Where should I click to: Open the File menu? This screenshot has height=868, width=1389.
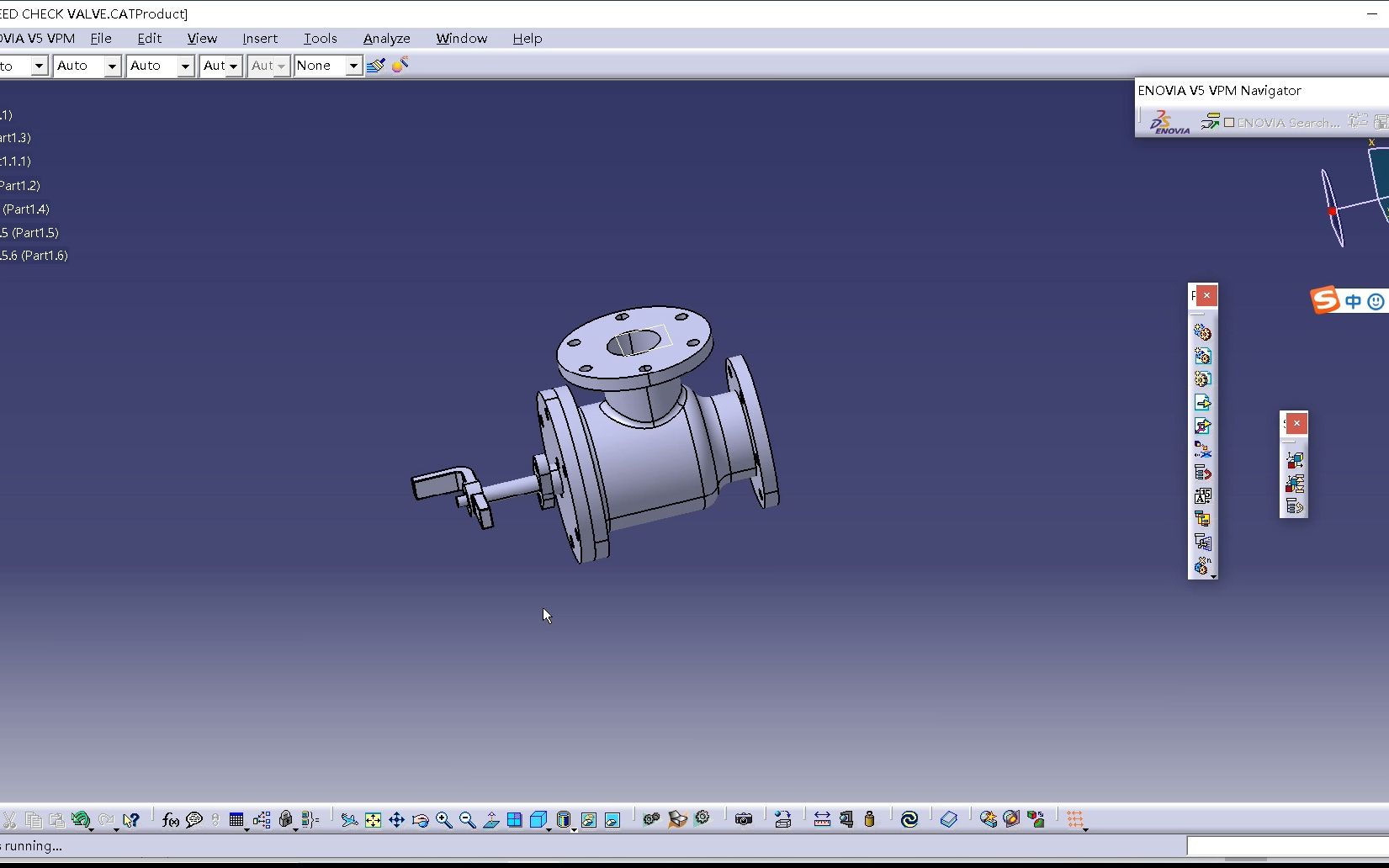click(x=101, y=39)
